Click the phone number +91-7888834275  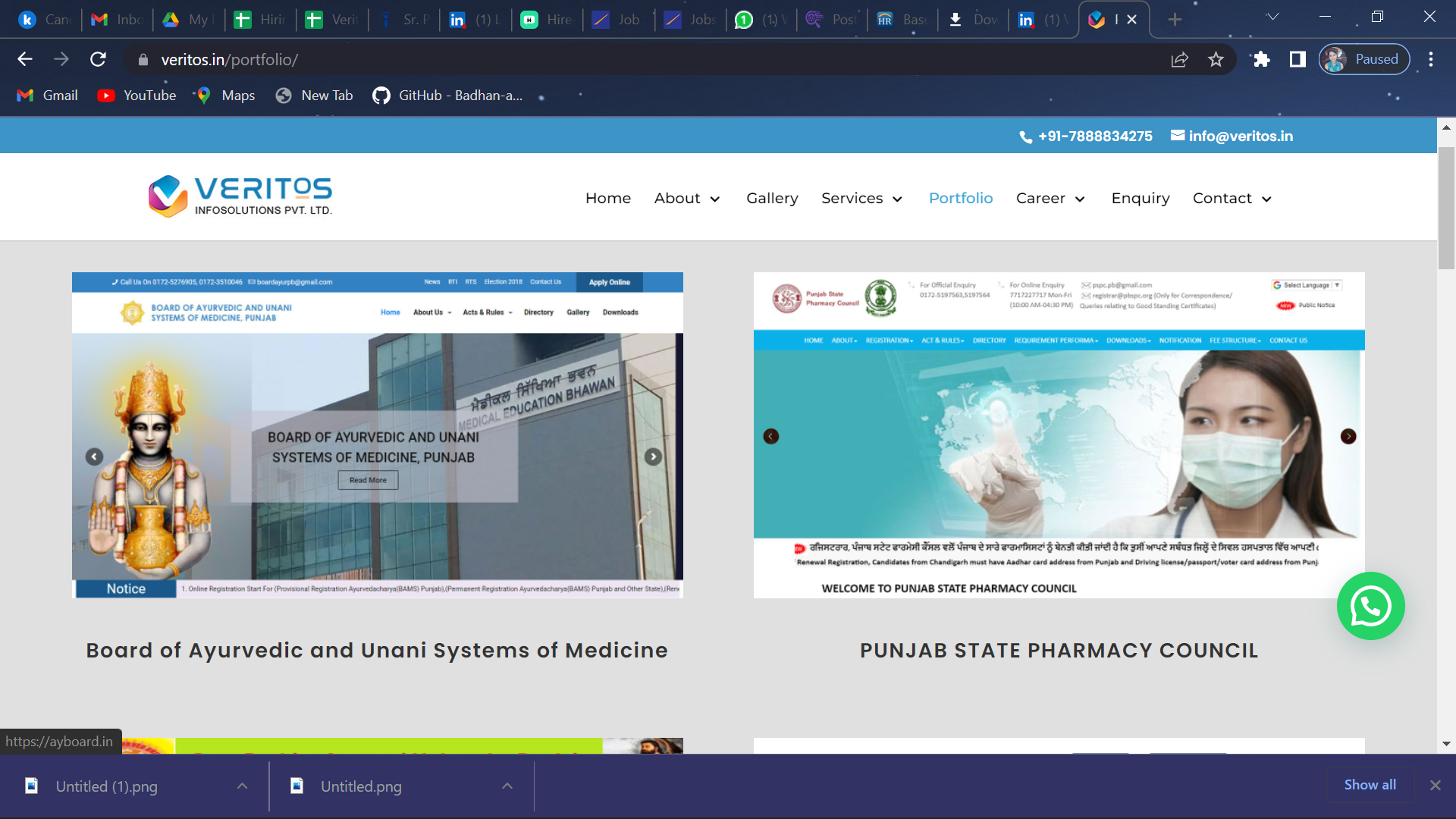pos(1086,136)
